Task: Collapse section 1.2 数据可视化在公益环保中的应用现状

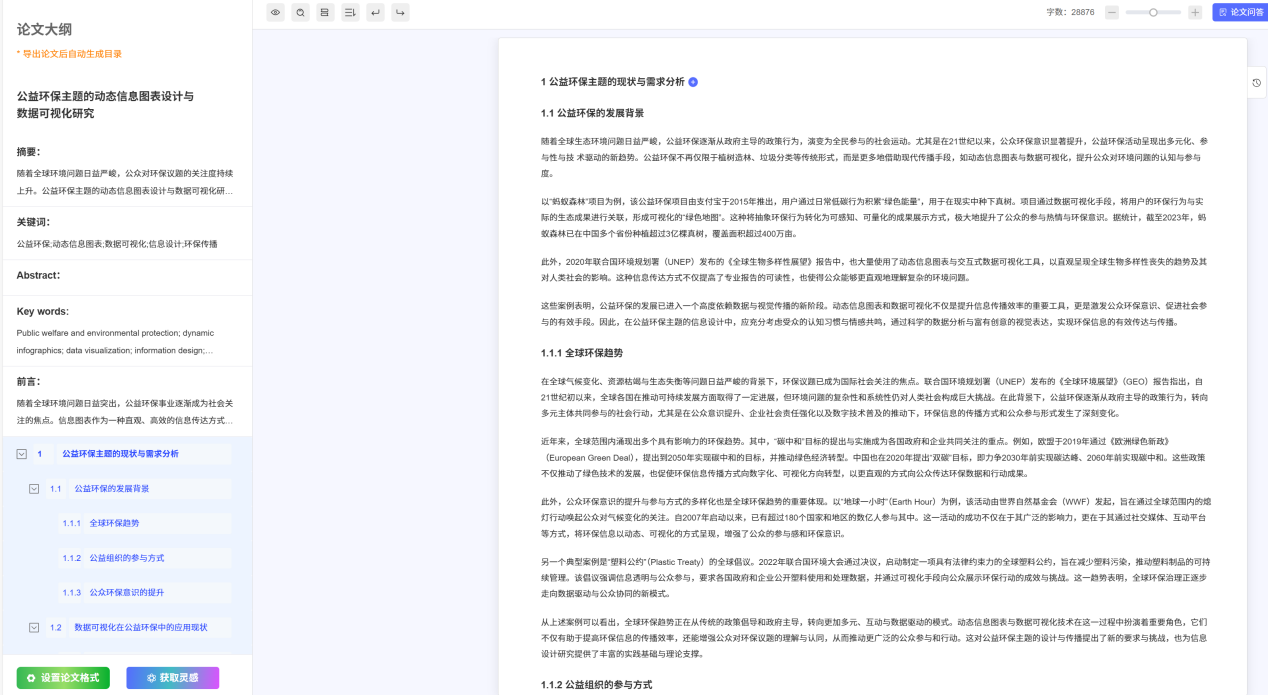Action: point(34,628)
